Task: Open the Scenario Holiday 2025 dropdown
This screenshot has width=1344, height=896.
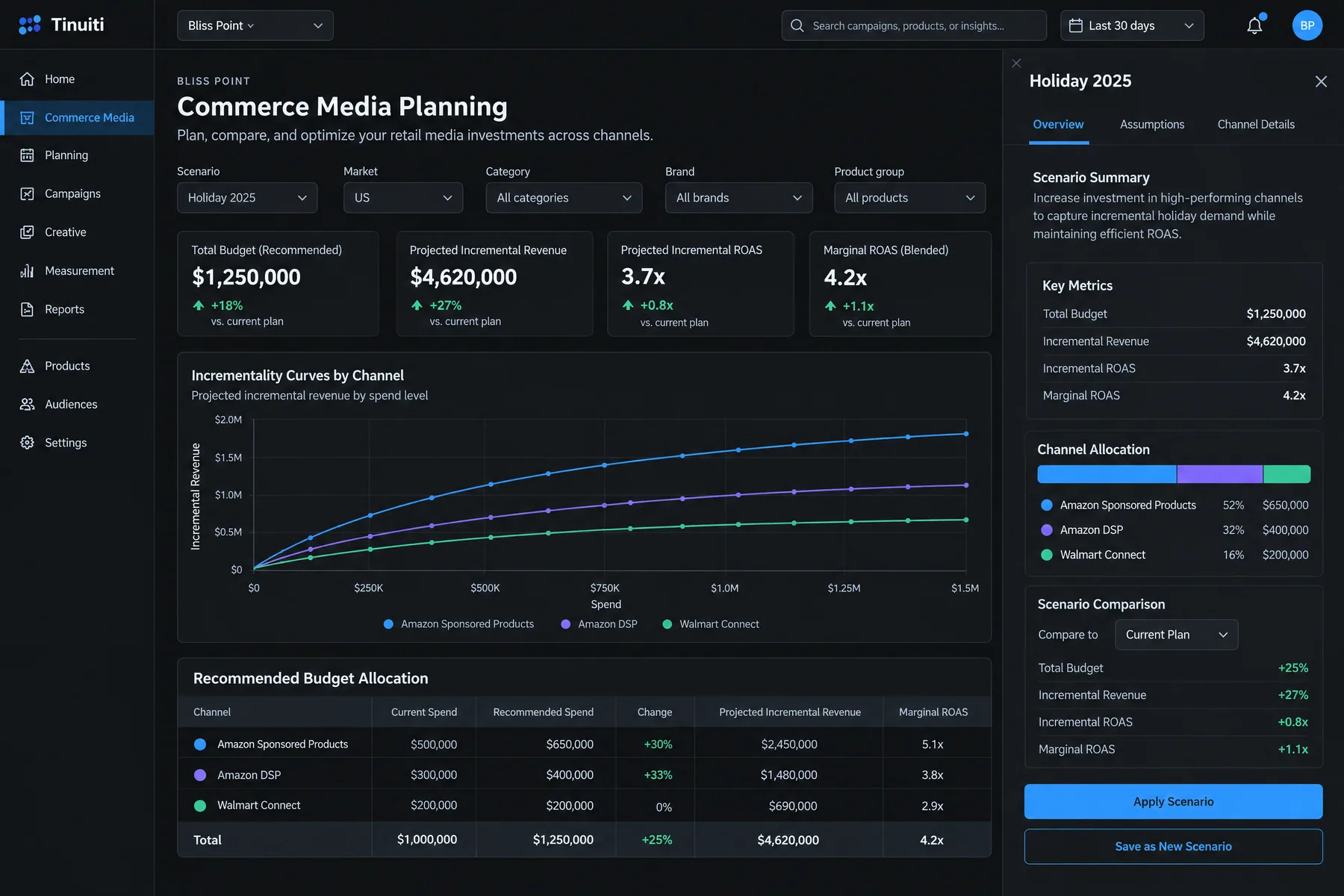Action: pos(247,198)
